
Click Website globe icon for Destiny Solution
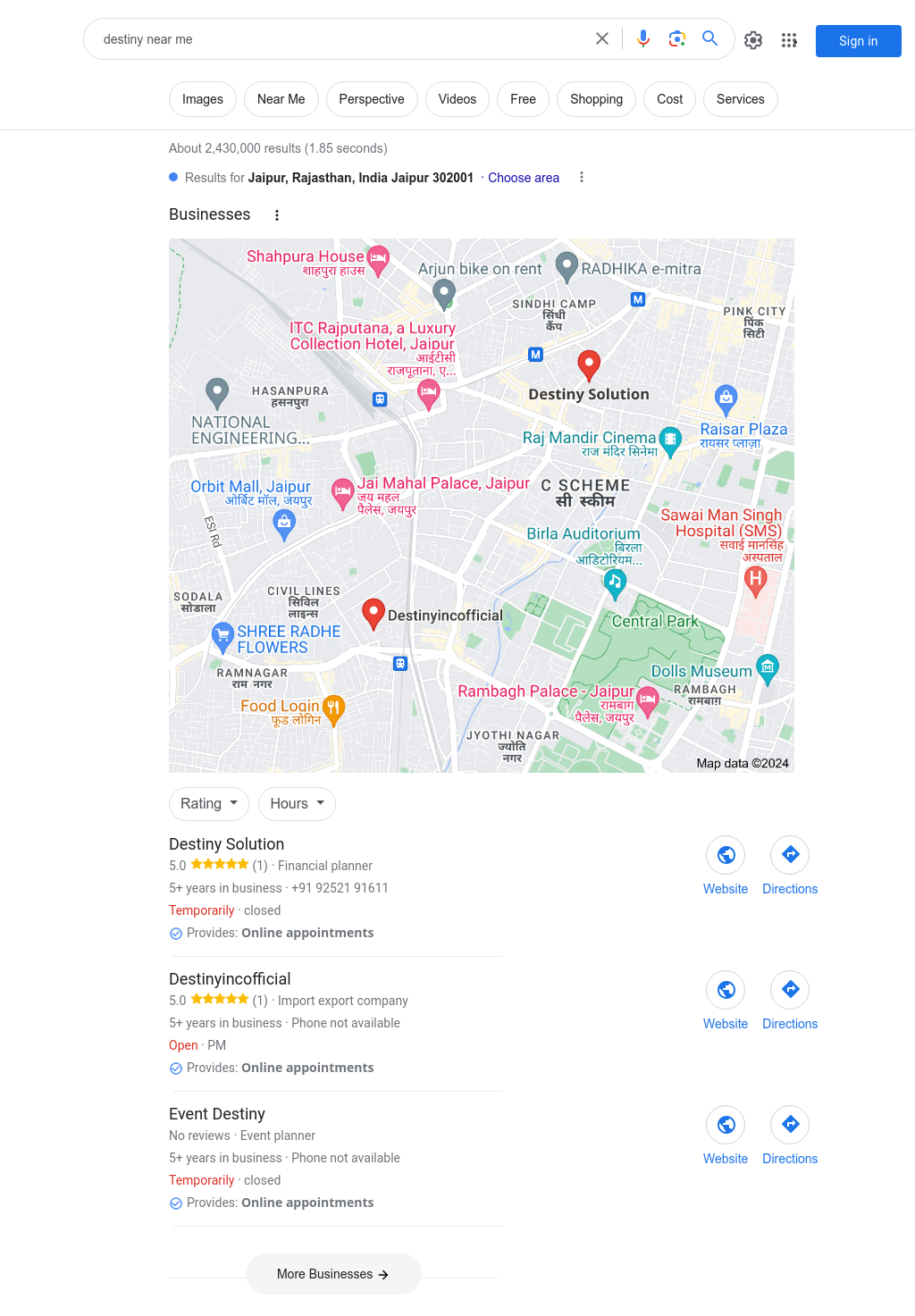(x=726, y=855)
